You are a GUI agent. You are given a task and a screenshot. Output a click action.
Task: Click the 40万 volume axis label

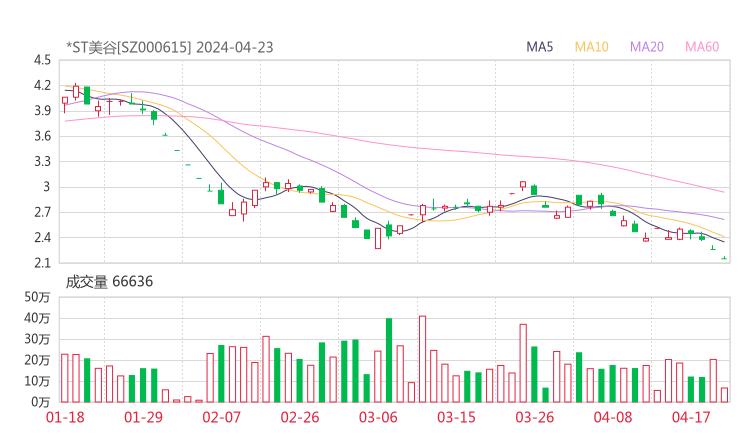point(37,318)
